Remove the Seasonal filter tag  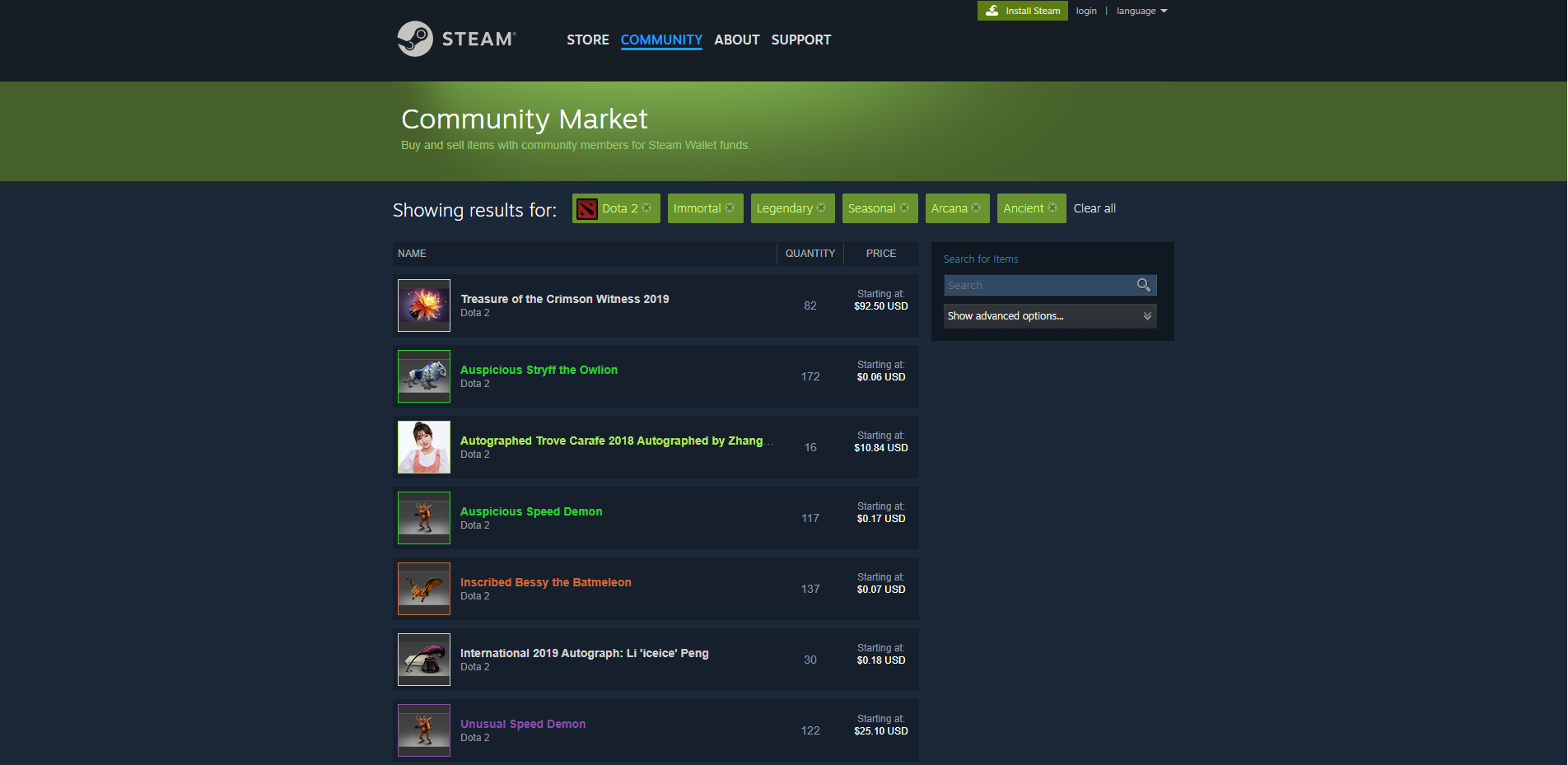tap(904, 208)
